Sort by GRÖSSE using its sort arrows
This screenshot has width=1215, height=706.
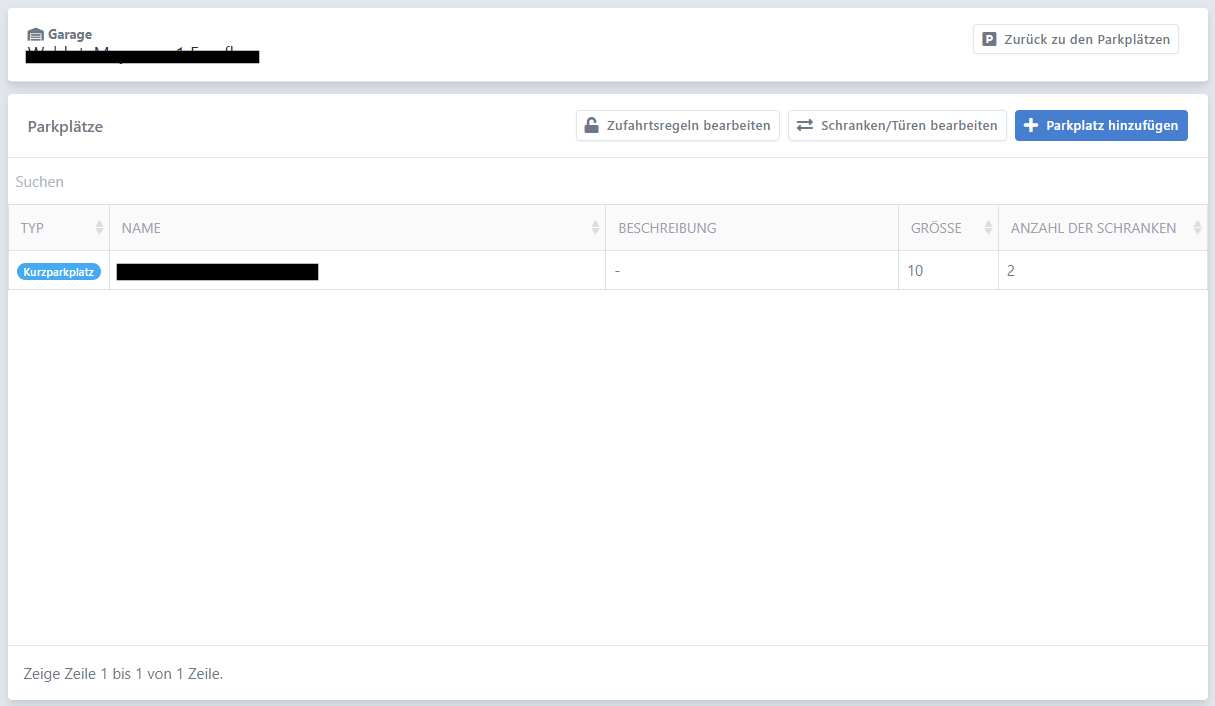[x=989, y=228]
